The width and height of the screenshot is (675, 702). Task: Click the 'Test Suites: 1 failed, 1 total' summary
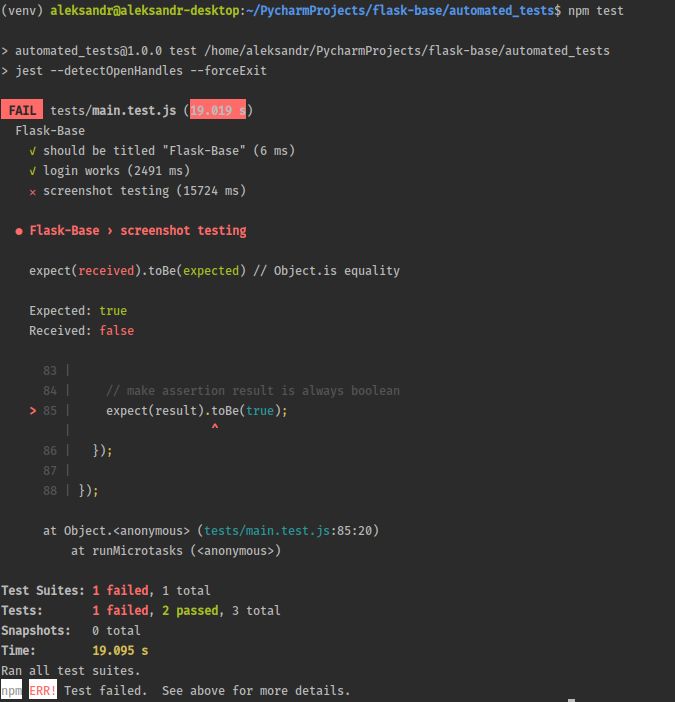pos(106,591)
